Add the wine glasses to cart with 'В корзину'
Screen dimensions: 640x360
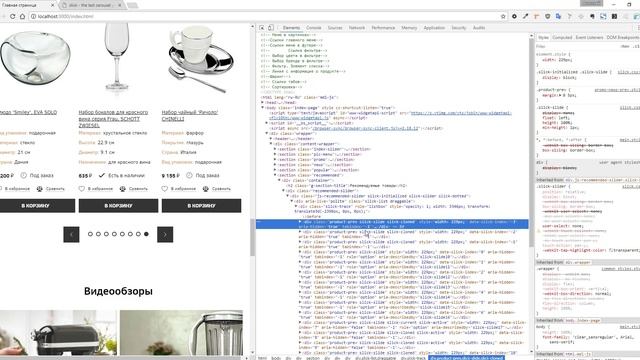(118, 206)
